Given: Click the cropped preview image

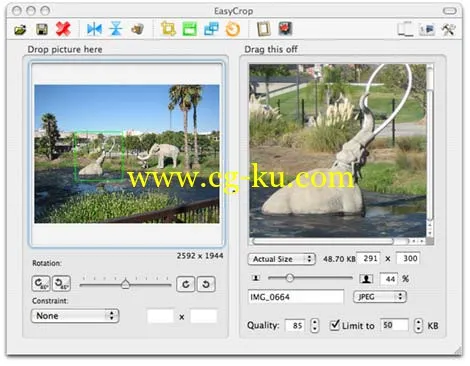Looking at the screenshot, I should click(x=338, y=151).
